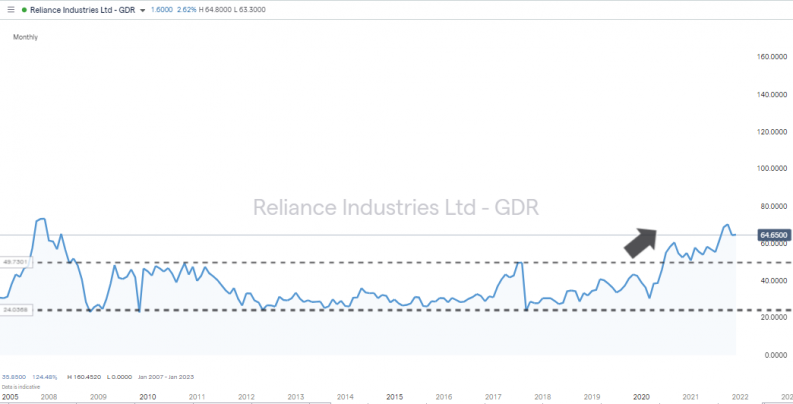Click the 2022 year on time axis
Screen dimensions: 793x404
(741, 397)
